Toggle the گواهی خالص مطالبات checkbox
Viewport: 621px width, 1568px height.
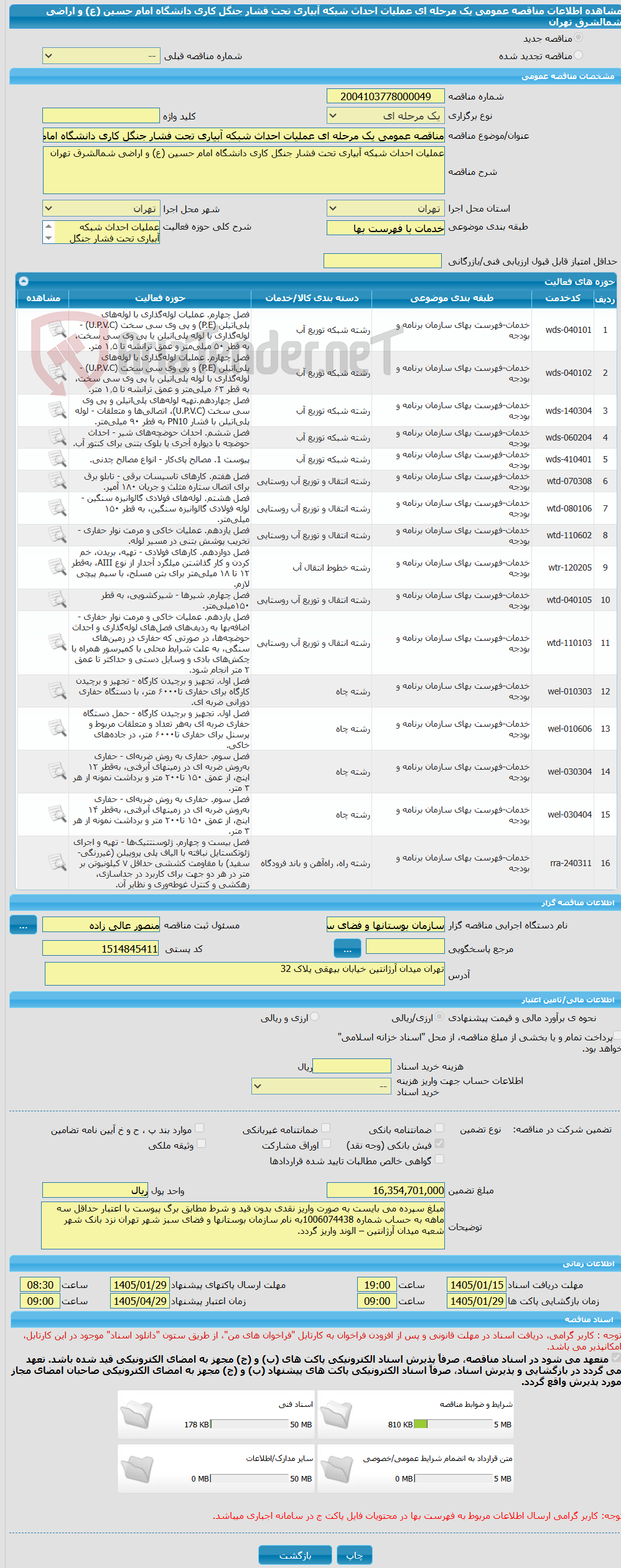[x=439, y=1159]
